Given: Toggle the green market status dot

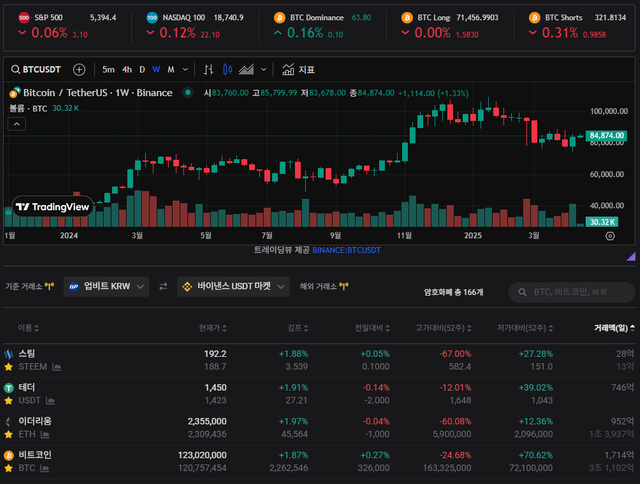Looking at the screenshot, I should 188,93.
